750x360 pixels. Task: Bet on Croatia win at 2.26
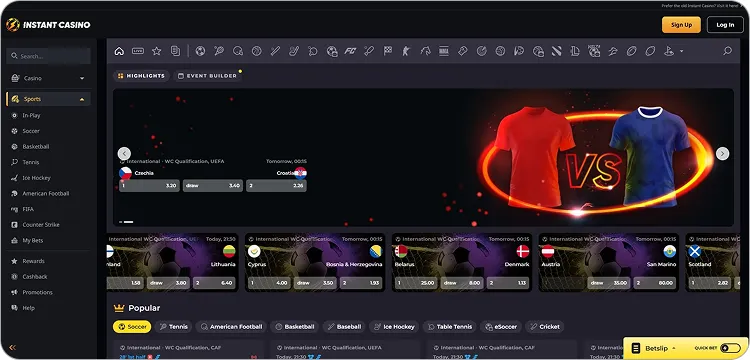coord(276,185)
